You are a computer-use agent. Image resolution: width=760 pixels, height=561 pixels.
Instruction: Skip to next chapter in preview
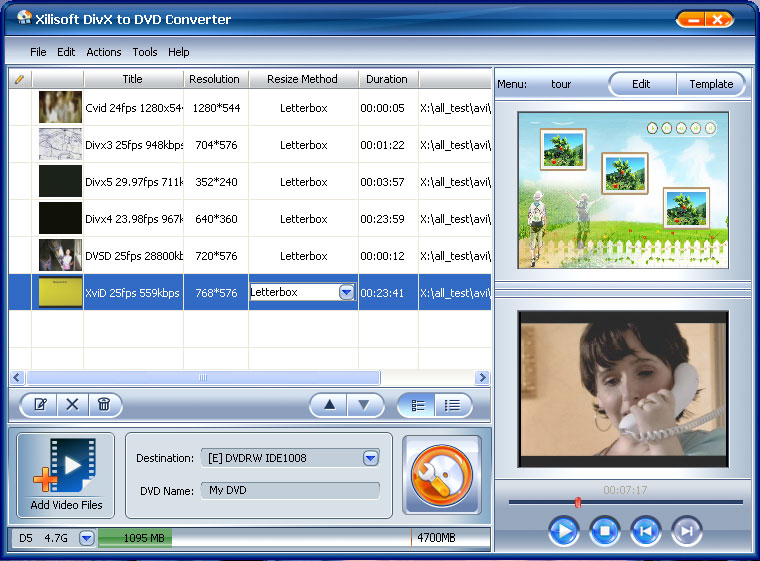click(686, 531)
